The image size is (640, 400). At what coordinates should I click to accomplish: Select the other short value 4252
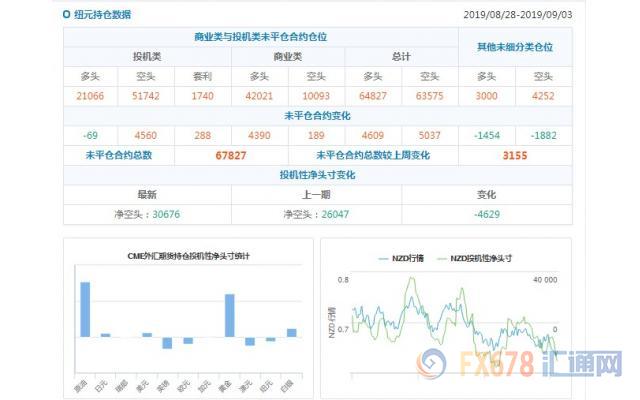point(543,96)
